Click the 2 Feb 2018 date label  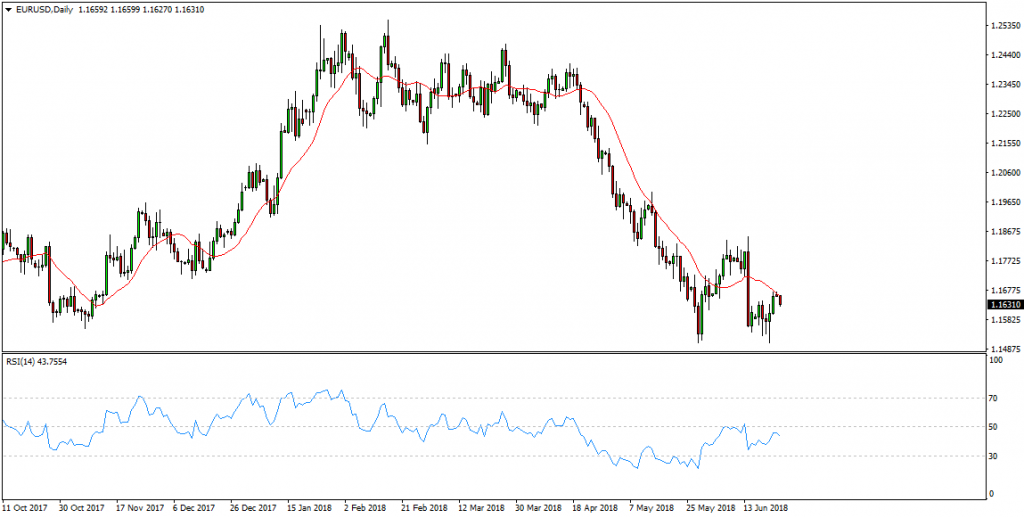pyautogui.click(x=366, y=508)
